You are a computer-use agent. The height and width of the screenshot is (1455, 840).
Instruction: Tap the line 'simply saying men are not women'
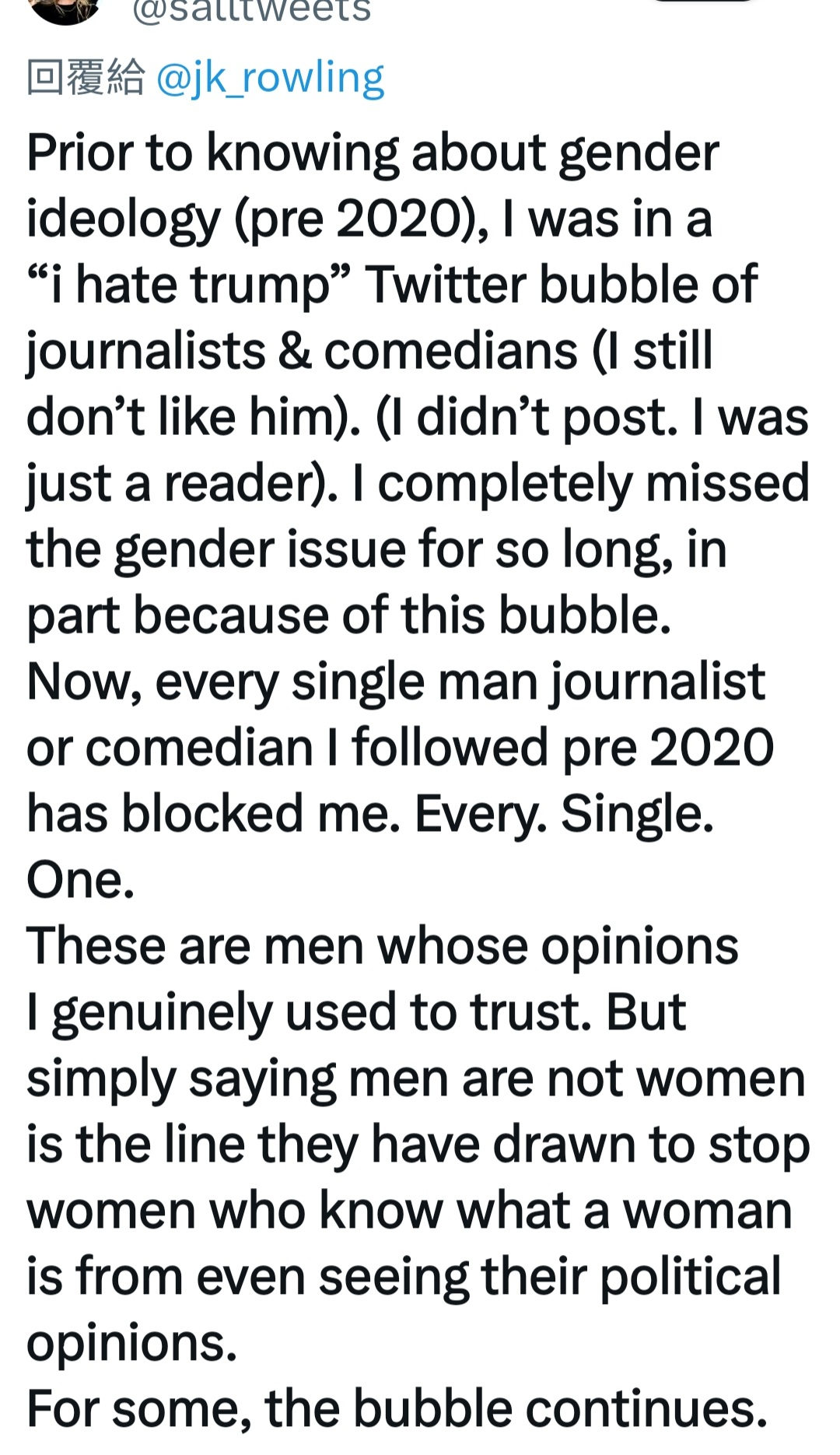416,1080
